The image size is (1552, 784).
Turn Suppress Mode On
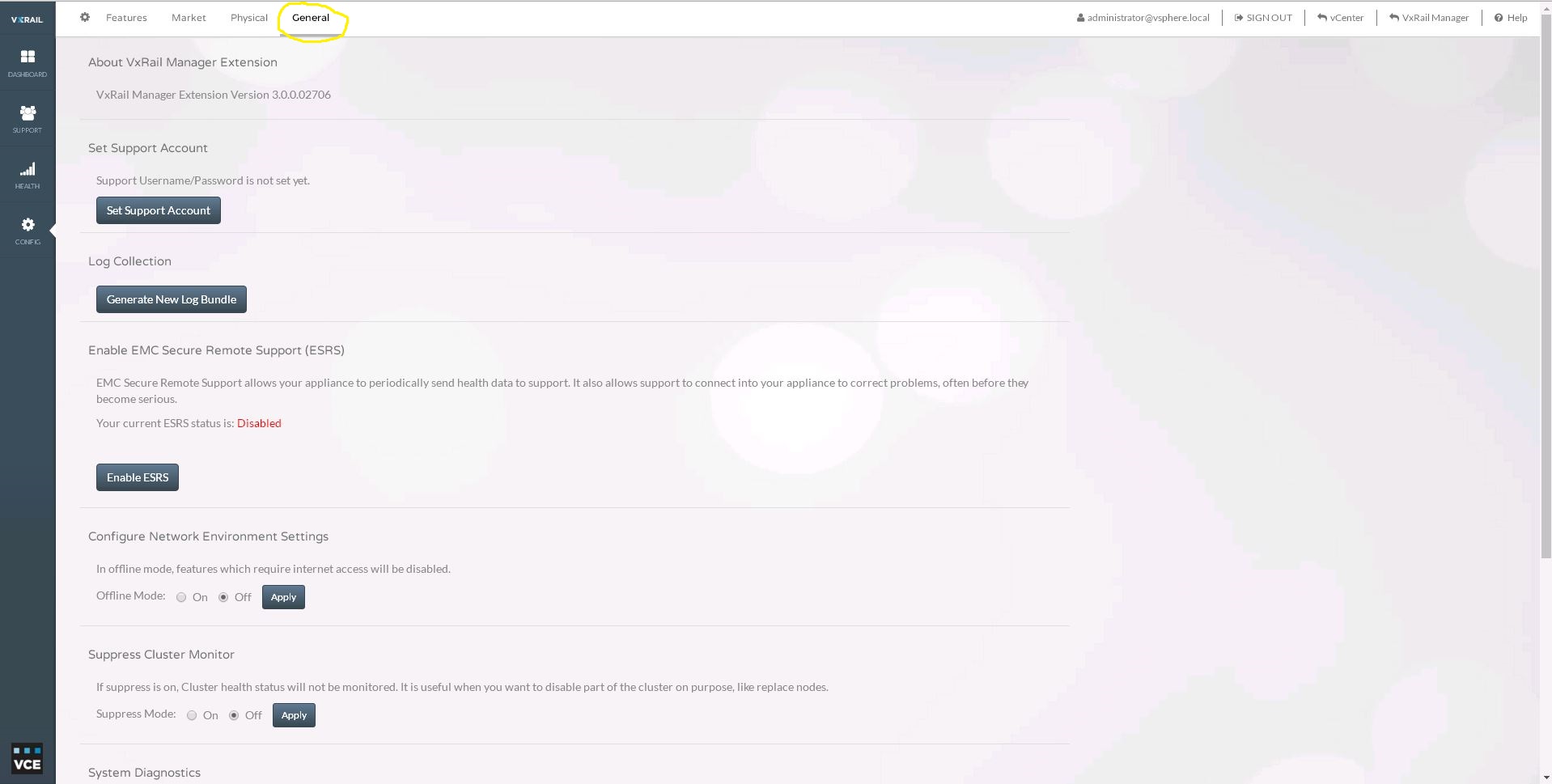192,715
